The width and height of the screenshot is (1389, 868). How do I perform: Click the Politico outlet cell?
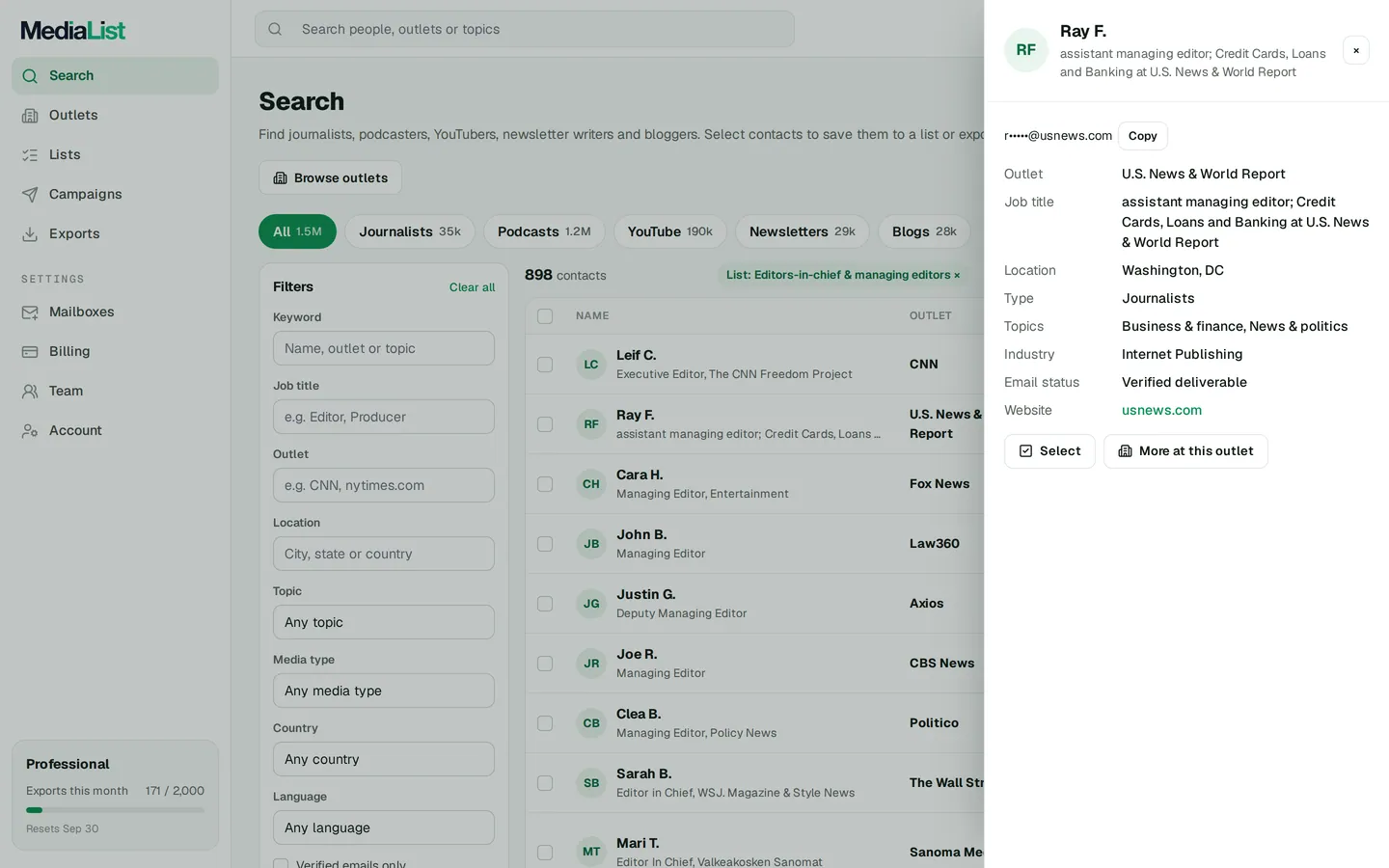pos(934,723)
